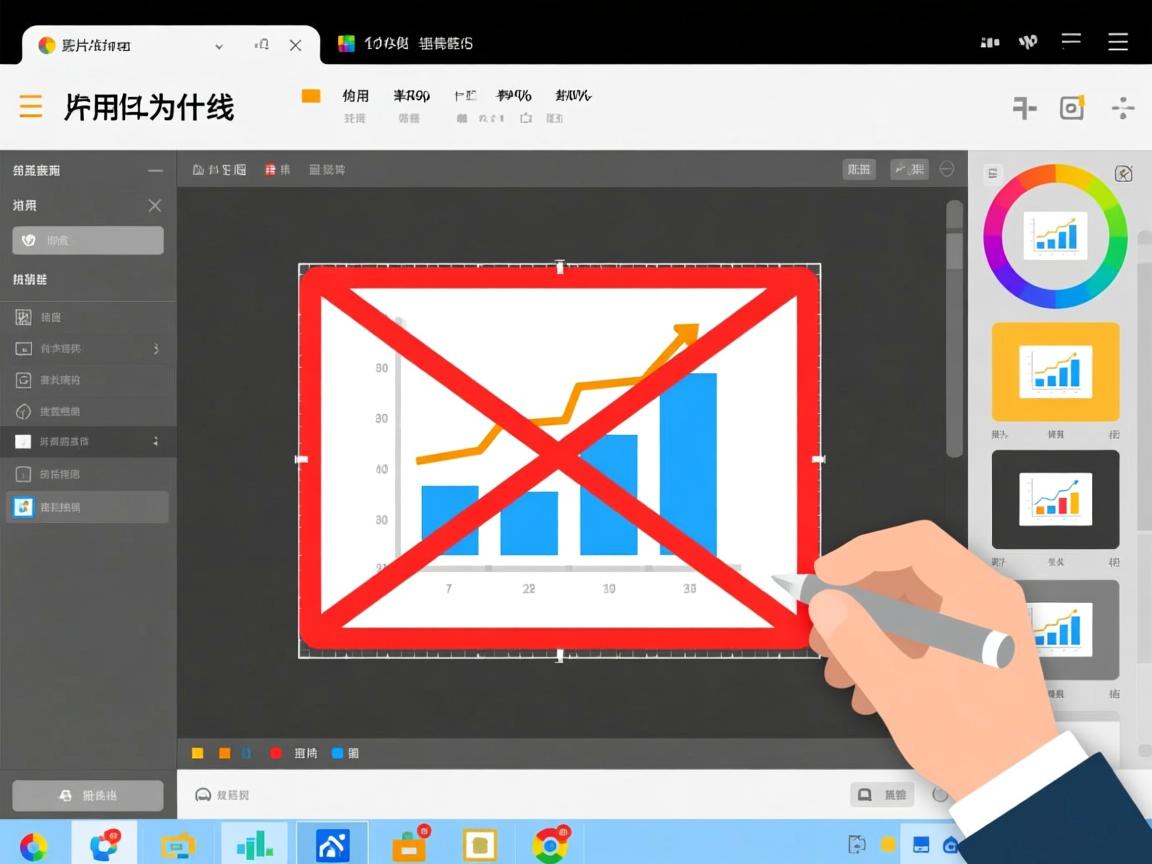Switch to the second tab with the colorful grid icon

347,43
